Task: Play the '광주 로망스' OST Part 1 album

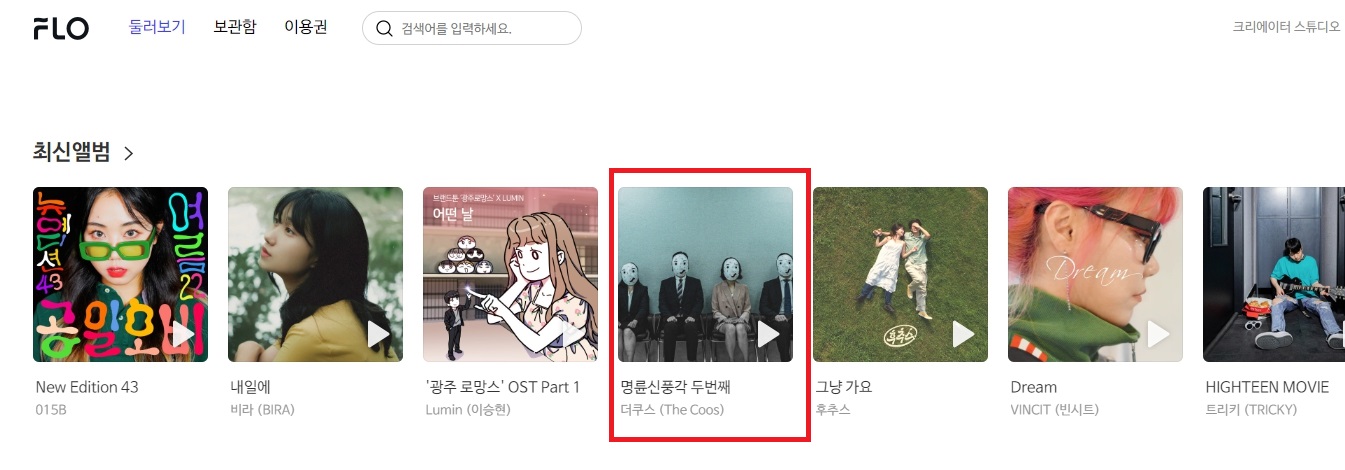Action: click(x=573, y=335)
